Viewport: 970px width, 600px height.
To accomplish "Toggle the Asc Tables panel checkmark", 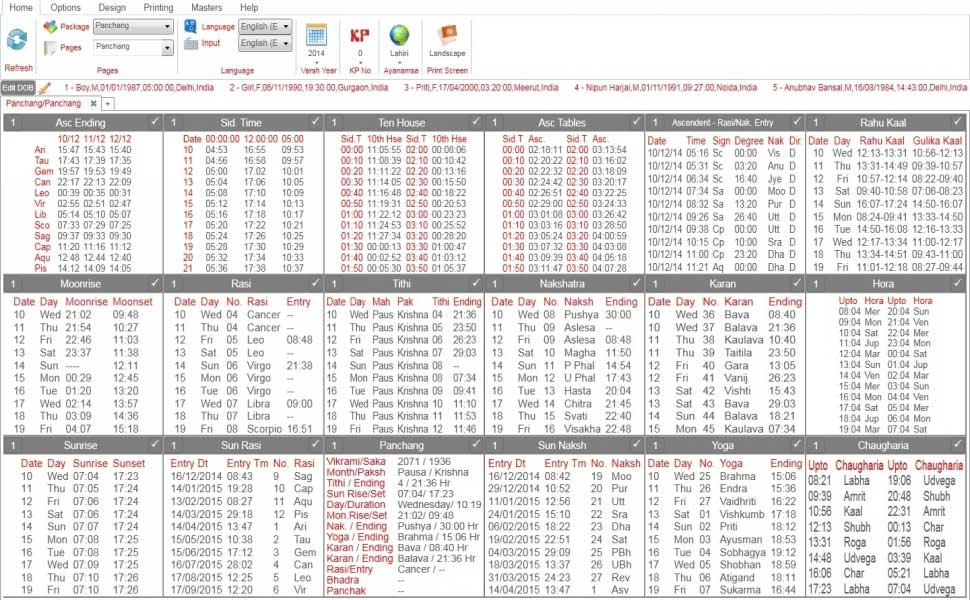I will 637,122.
